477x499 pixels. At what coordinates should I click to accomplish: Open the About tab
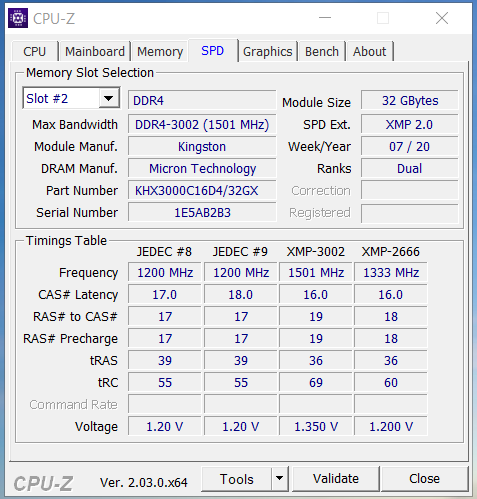[369, 52]
